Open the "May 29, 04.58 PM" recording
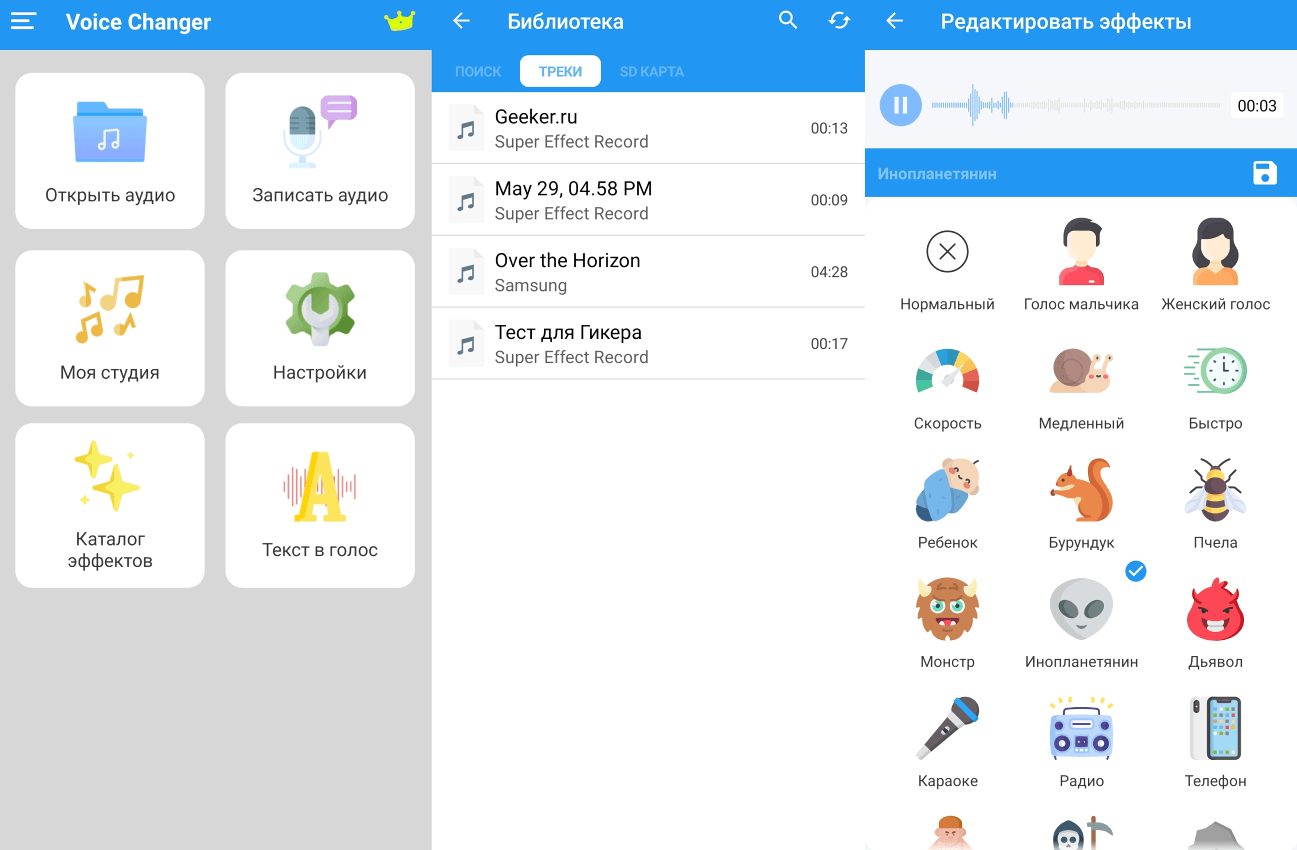 tap(648, 200)
